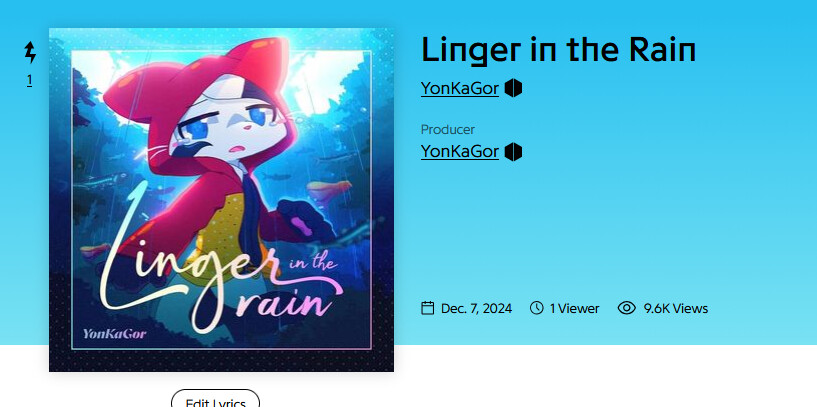Click the Linger in the Rain song title
817x407 pixels.
(x=558, y=50)
